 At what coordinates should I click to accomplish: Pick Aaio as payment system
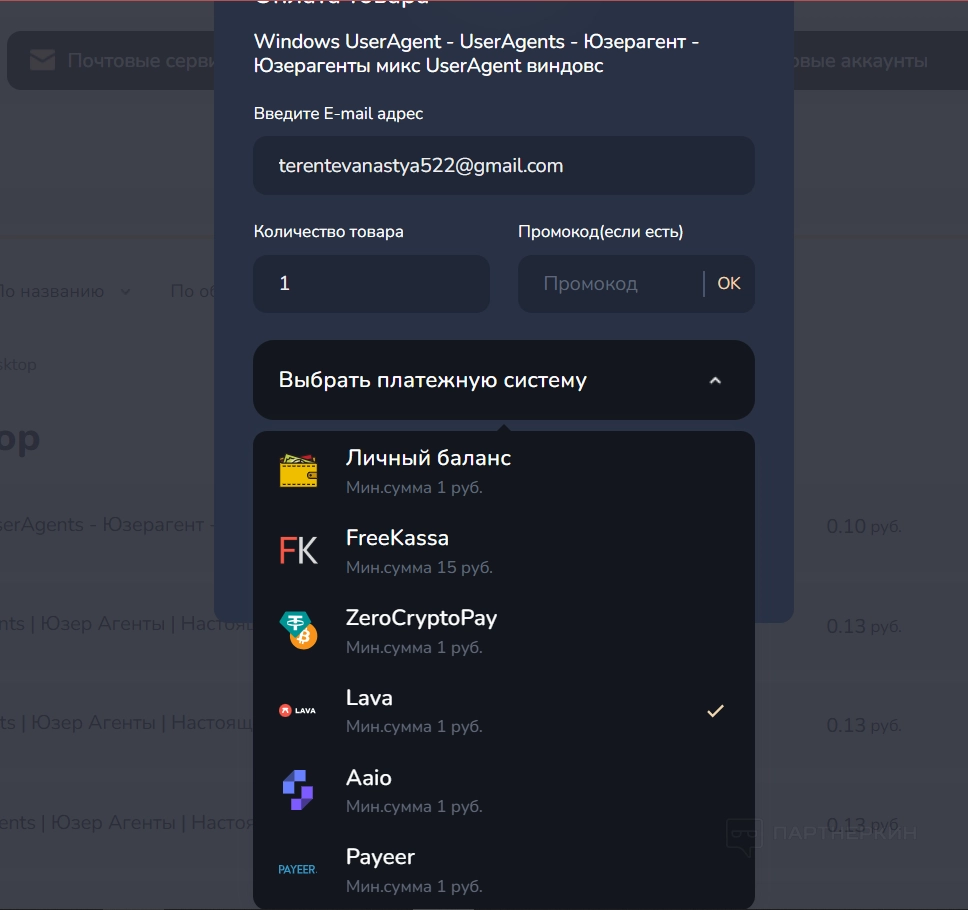(x=504, y=790)
